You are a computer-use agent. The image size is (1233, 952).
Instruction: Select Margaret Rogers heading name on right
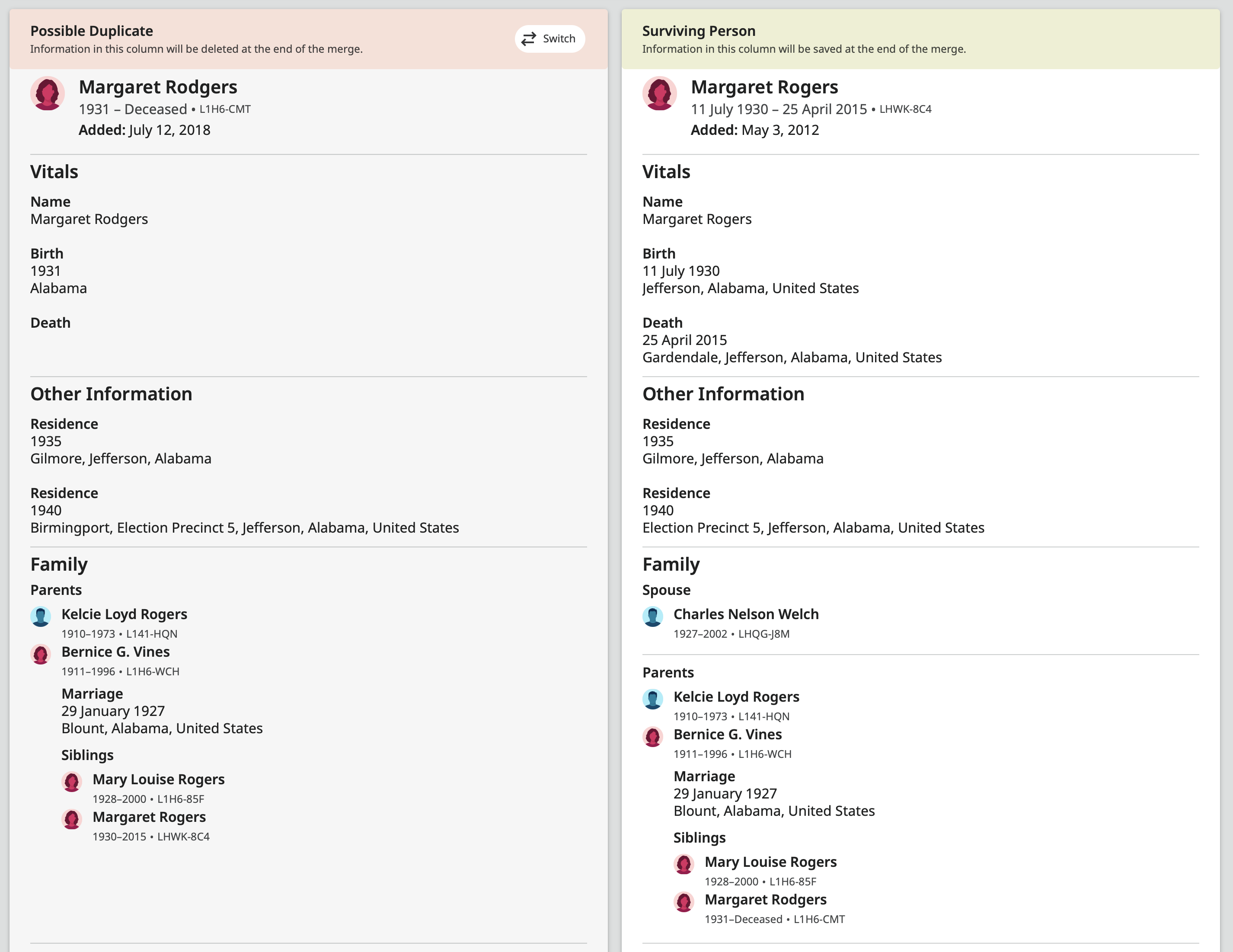[x=764, y=87]
